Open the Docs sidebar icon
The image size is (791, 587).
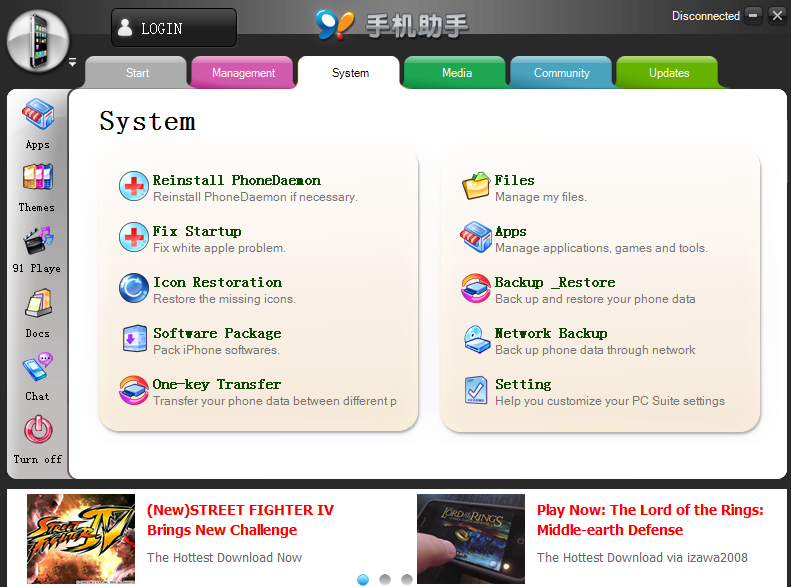click(38, 303)
